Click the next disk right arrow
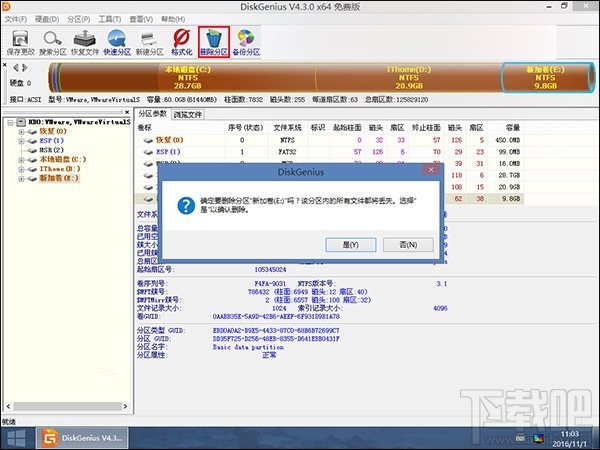Screen dimensions: 600x450 [x=24, y=68]
